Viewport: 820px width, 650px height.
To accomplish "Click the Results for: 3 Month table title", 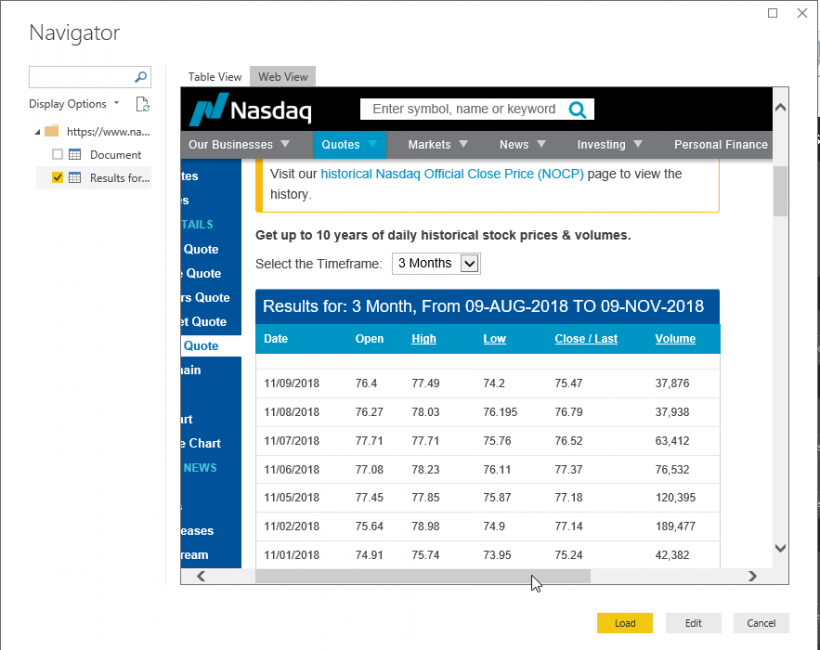I will click(x=483, y=306).
